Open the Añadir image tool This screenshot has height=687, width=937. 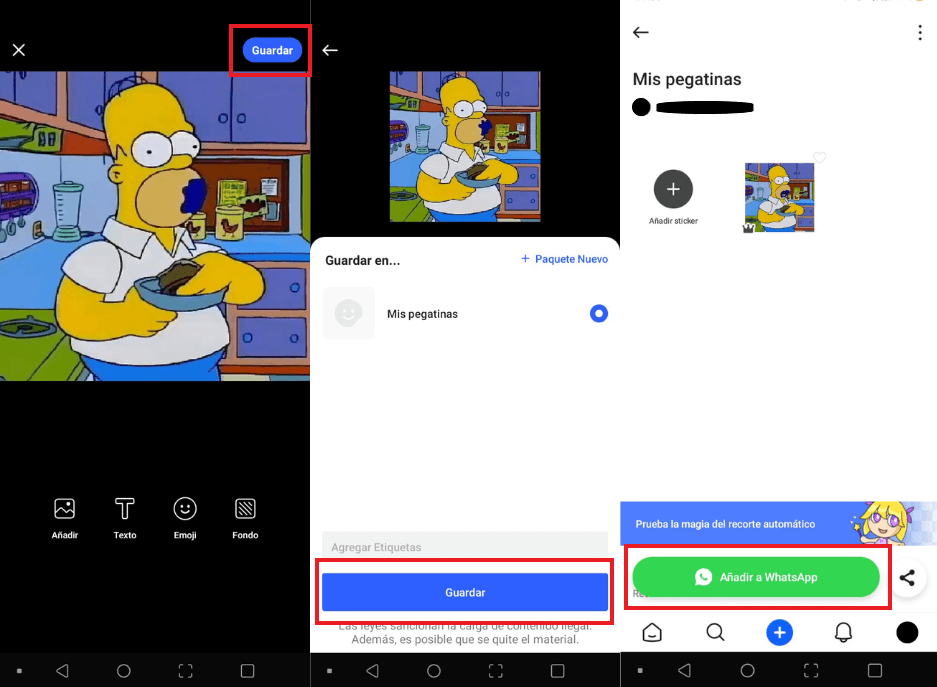(x=65, y=518)
